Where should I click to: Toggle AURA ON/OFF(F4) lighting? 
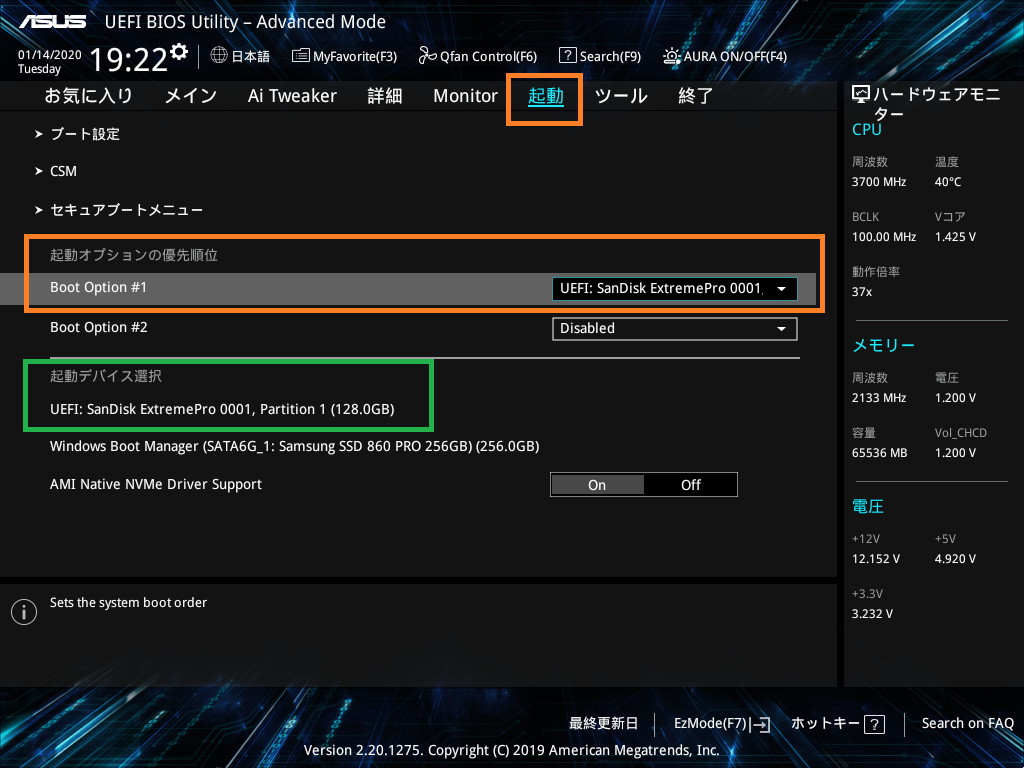coord(724,57)
